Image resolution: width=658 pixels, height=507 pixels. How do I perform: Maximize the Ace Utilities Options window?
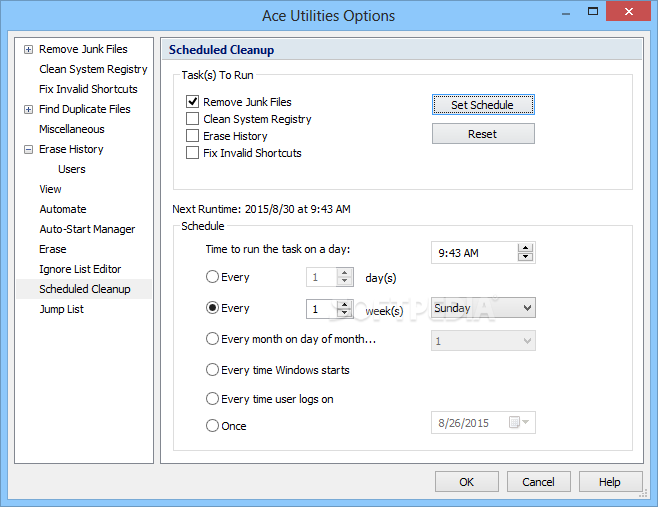click(593, 12)
